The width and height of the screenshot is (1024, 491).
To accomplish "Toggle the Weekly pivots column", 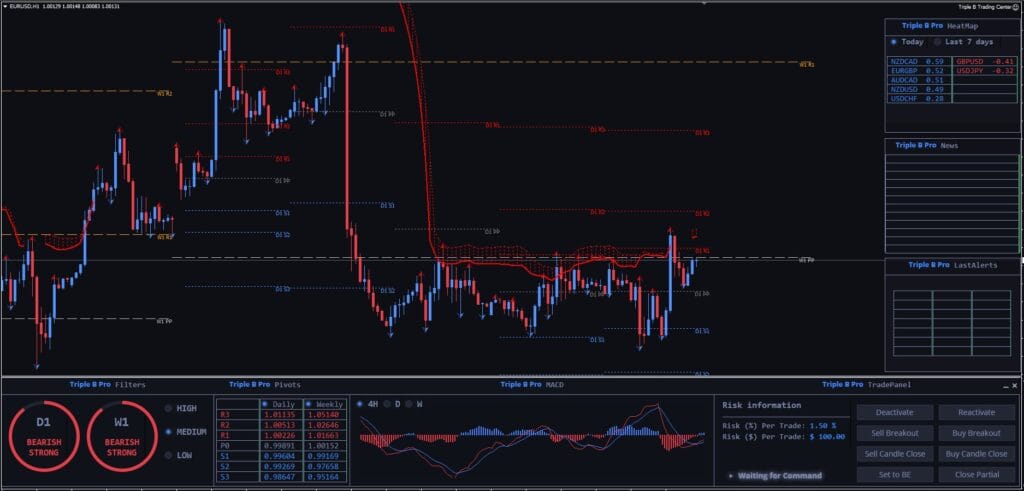I will tap(325, 404).
